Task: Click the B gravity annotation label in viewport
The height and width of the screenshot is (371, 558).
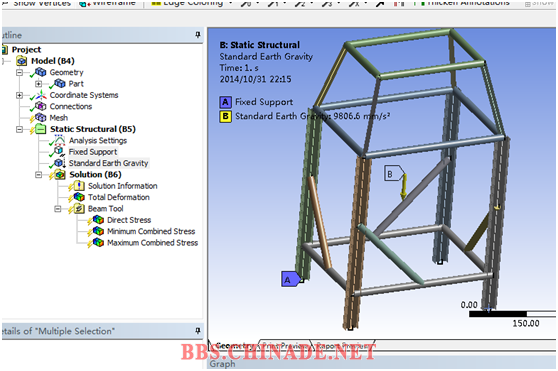Action: pyautogui.click(x=393, y=174)
